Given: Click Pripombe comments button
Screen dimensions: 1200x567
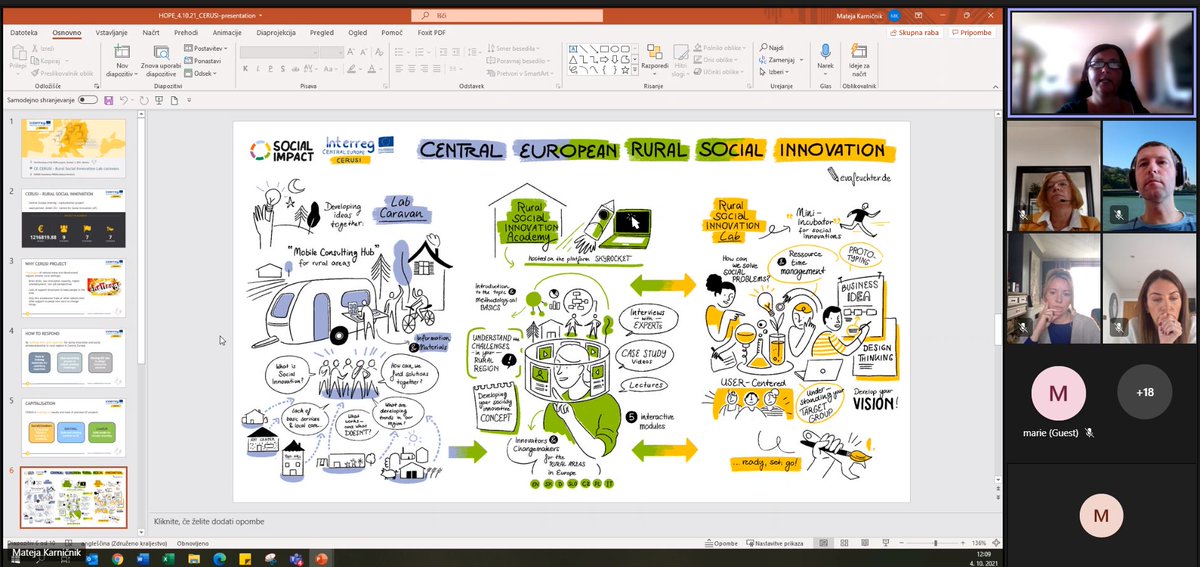Looking at the screenshot, I should pyautogui.click(x=972, y=32).
